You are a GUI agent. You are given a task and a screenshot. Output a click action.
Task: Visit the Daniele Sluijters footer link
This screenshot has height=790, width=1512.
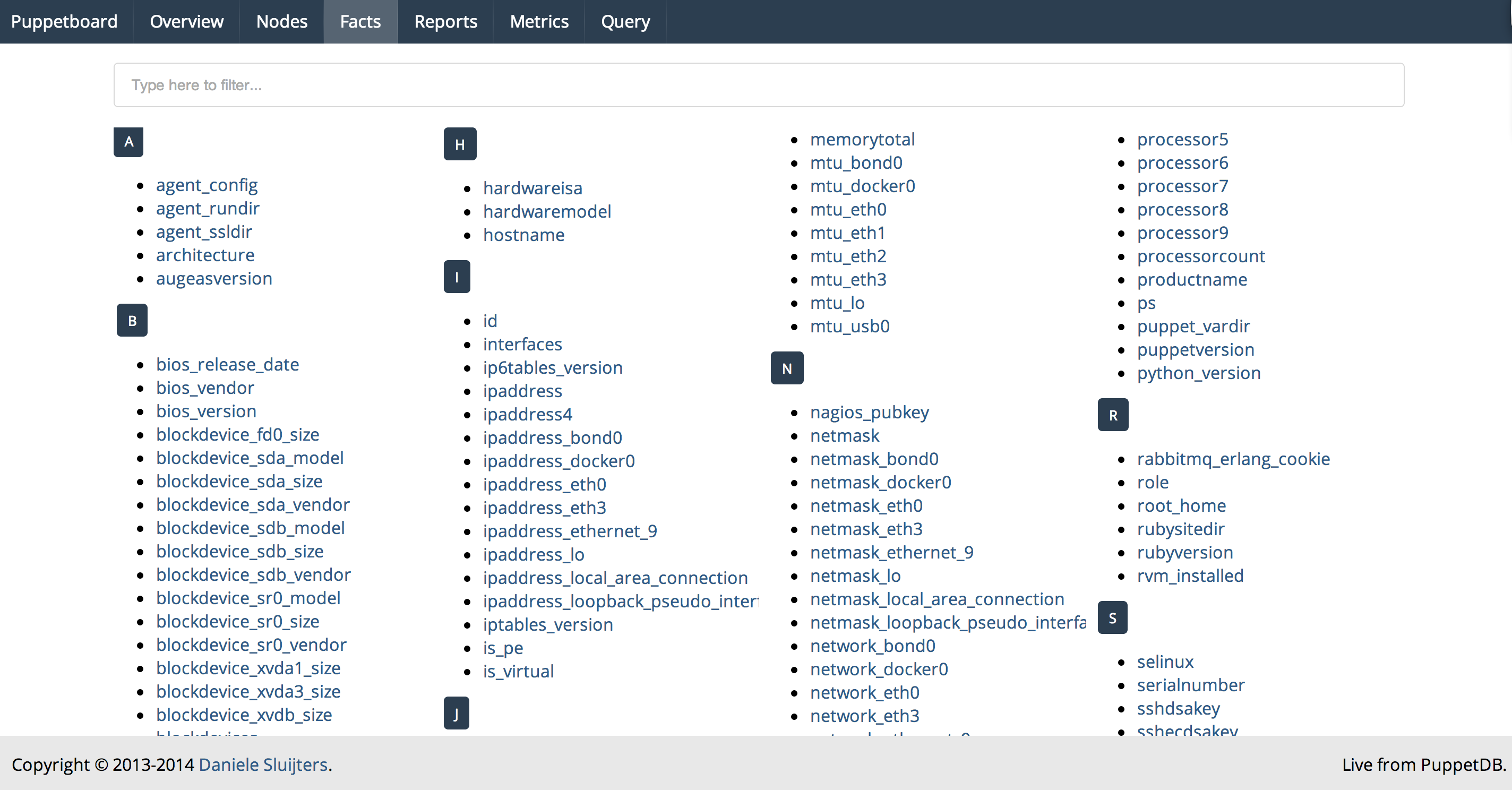pyautogui.click(x=263, y=765)
